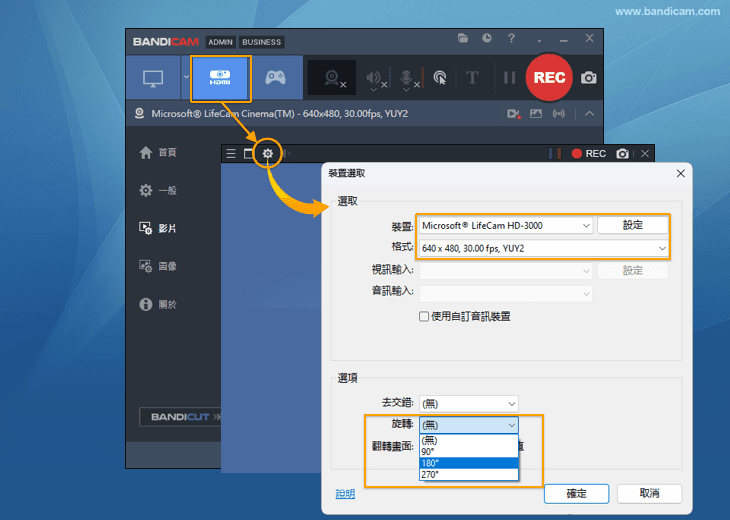Open 格式 format dropdown 640 x 480
The image size is (730, 520).
pos(544,249)
